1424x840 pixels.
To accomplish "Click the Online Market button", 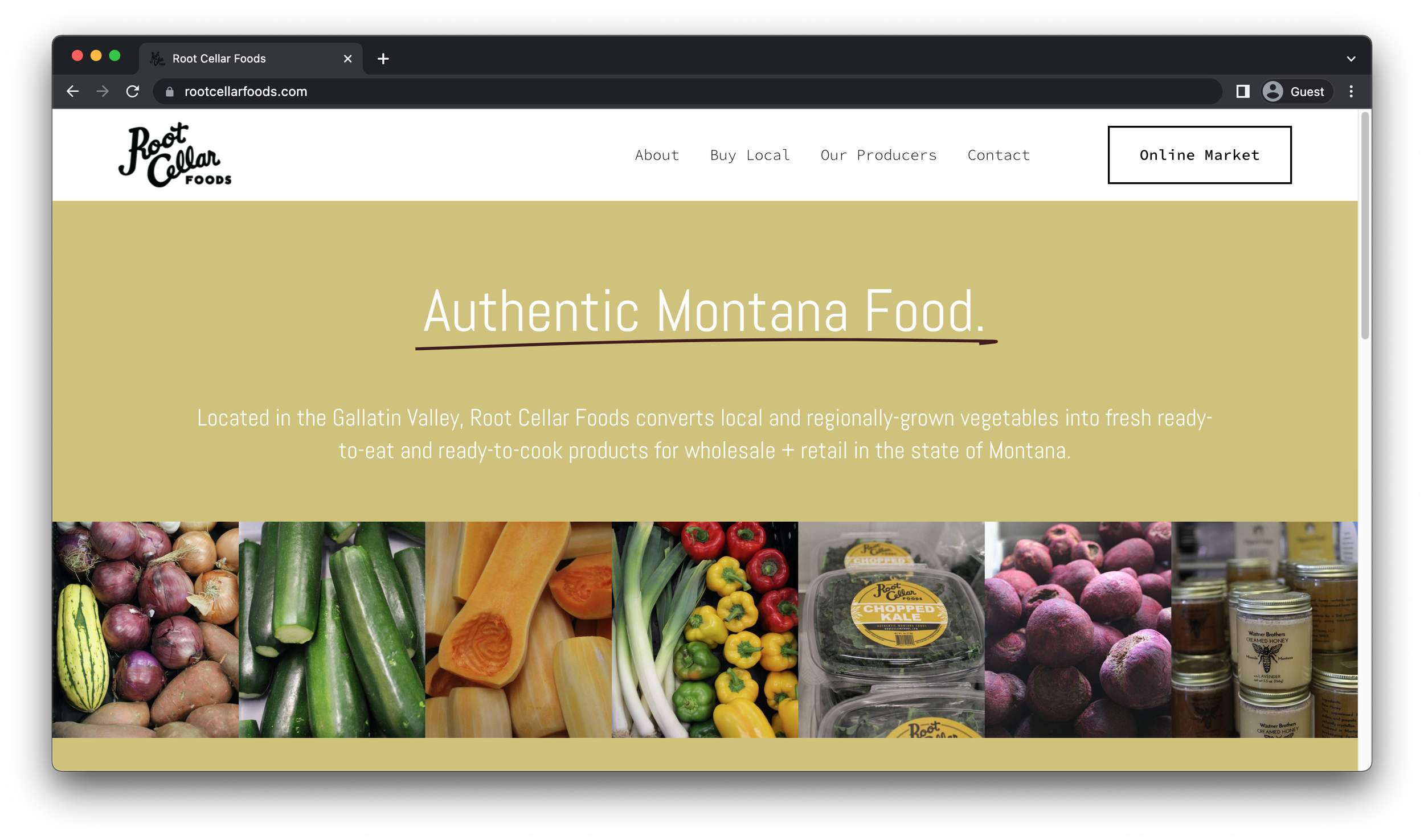I will pos(1199,155).
